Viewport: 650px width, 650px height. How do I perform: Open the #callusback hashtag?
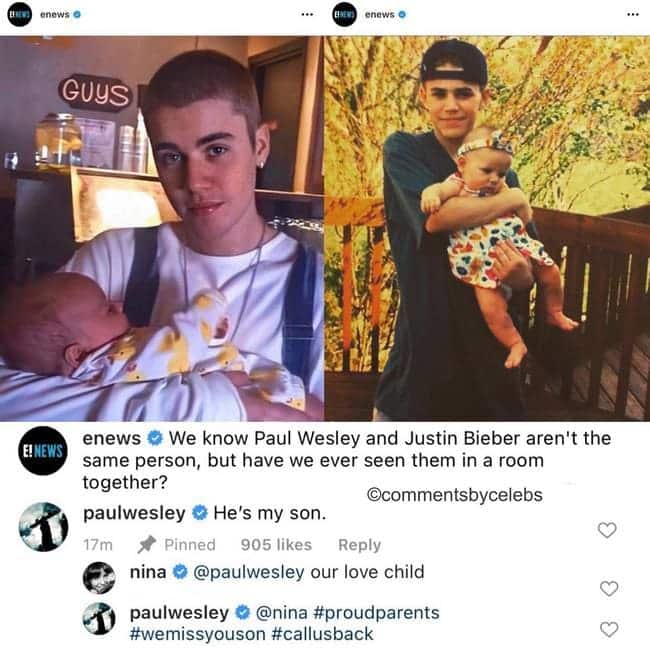[x=323, y=634]
